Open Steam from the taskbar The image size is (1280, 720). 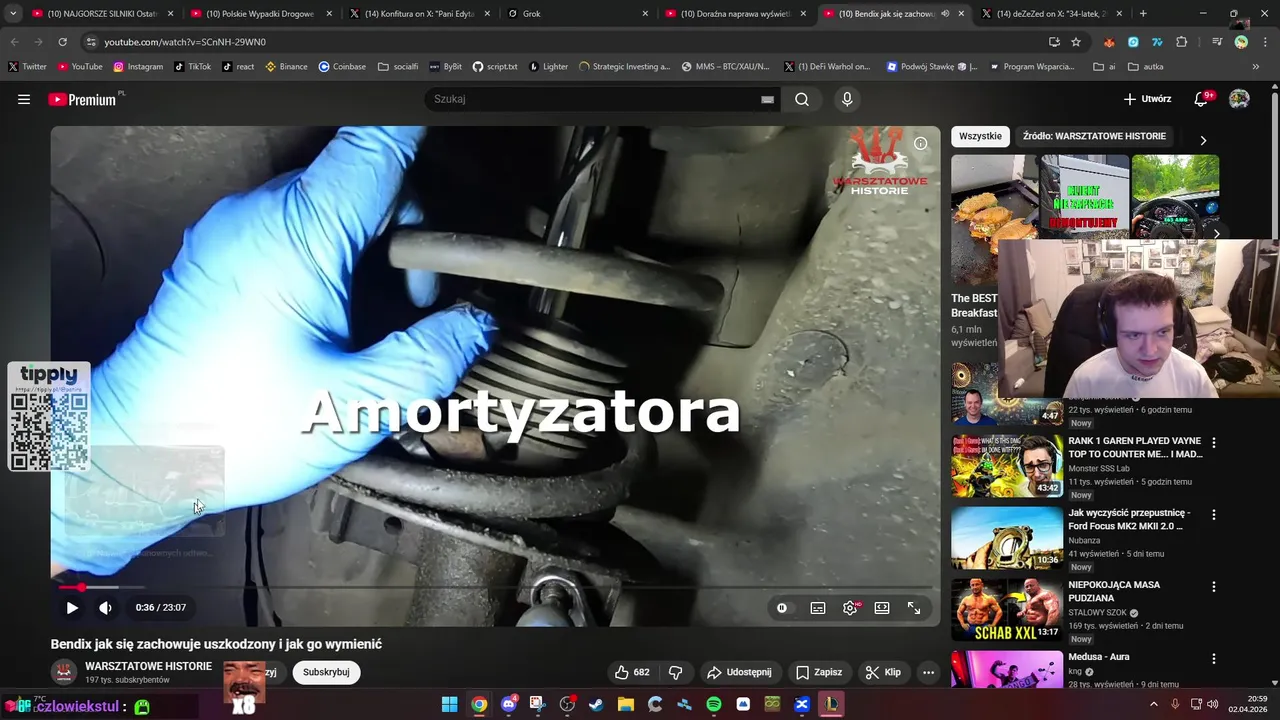click(596, 705)
